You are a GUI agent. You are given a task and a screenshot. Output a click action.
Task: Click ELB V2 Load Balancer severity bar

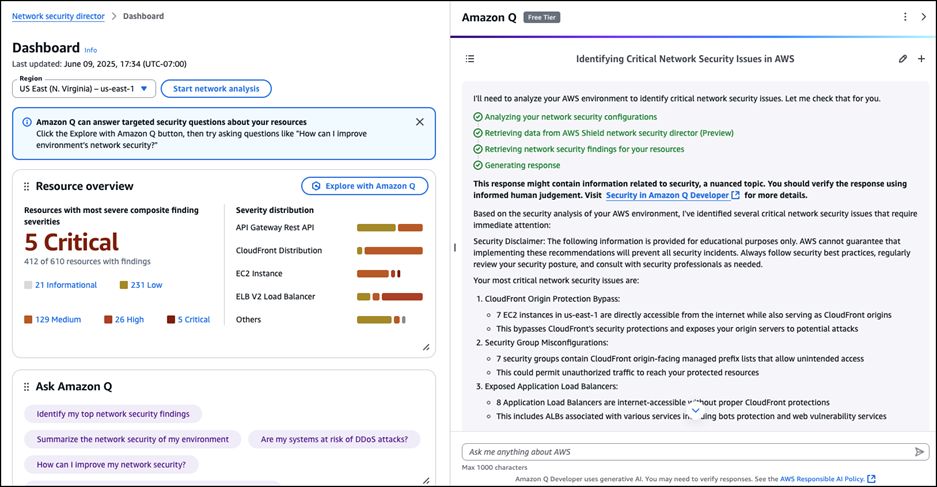click(390, 296)
